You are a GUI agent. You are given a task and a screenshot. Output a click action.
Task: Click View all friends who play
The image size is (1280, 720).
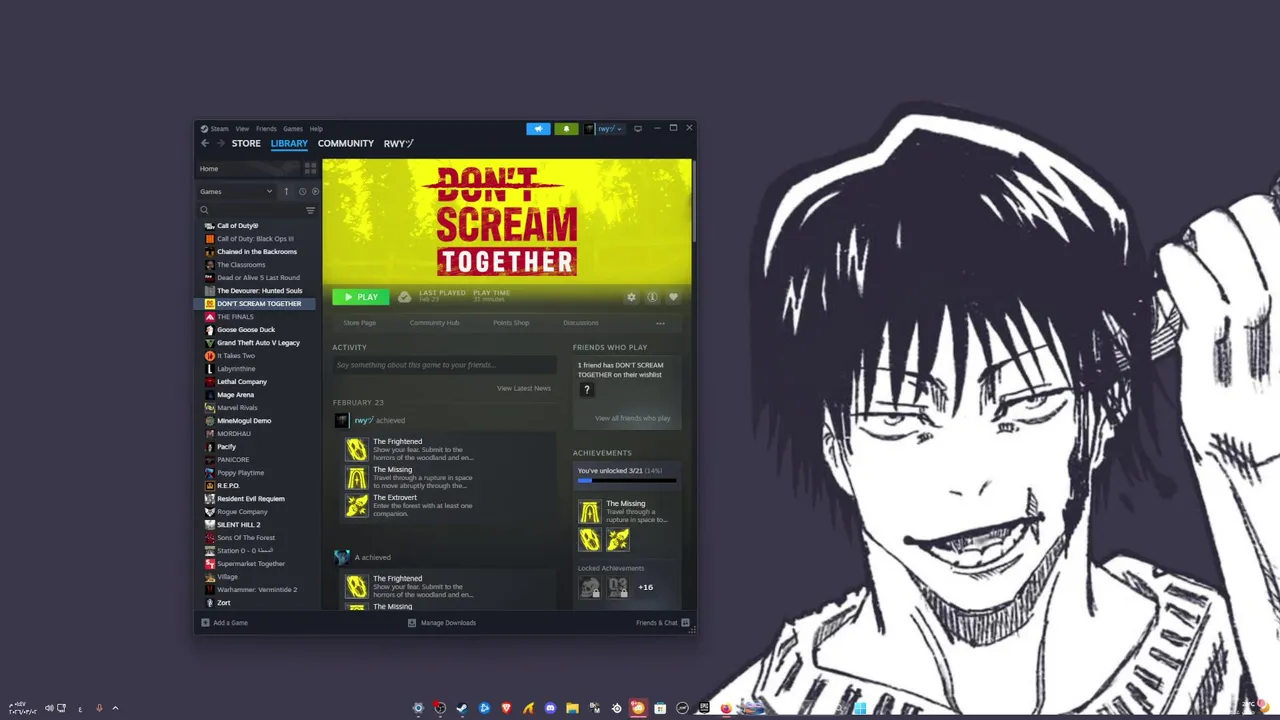point(633,418)
